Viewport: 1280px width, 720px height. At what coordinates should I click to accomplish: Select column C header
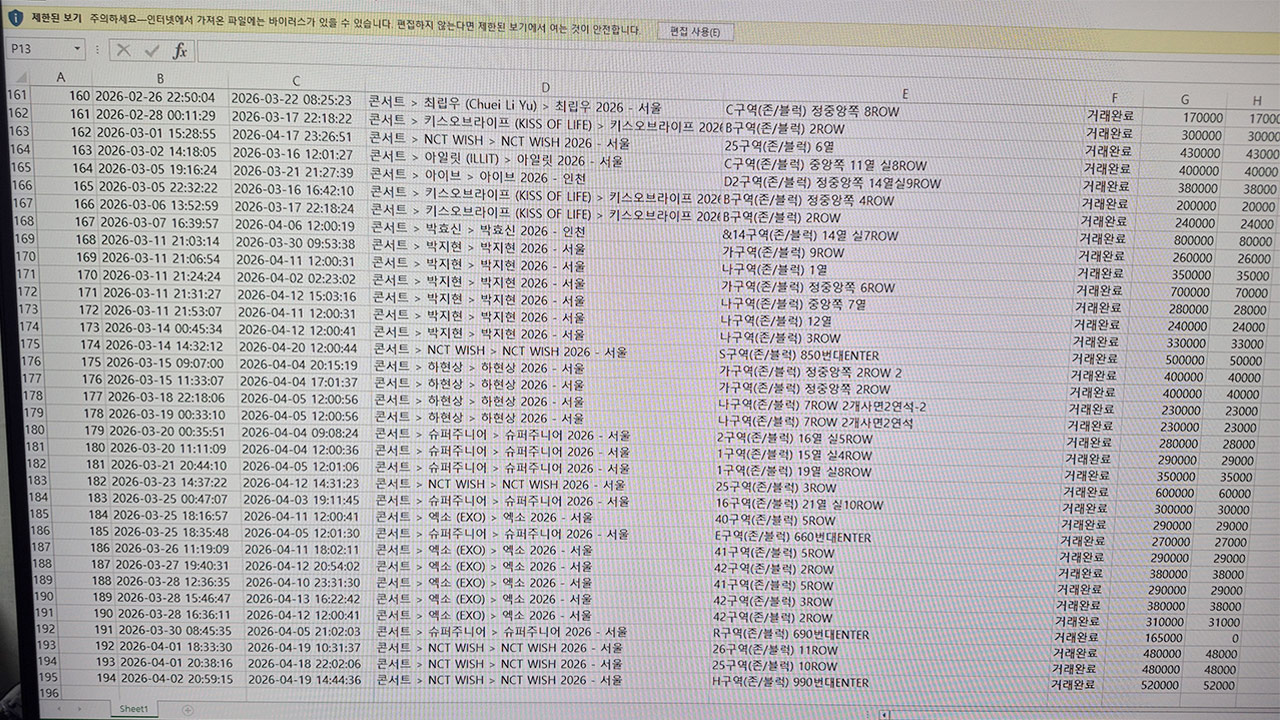click(296, 81)
